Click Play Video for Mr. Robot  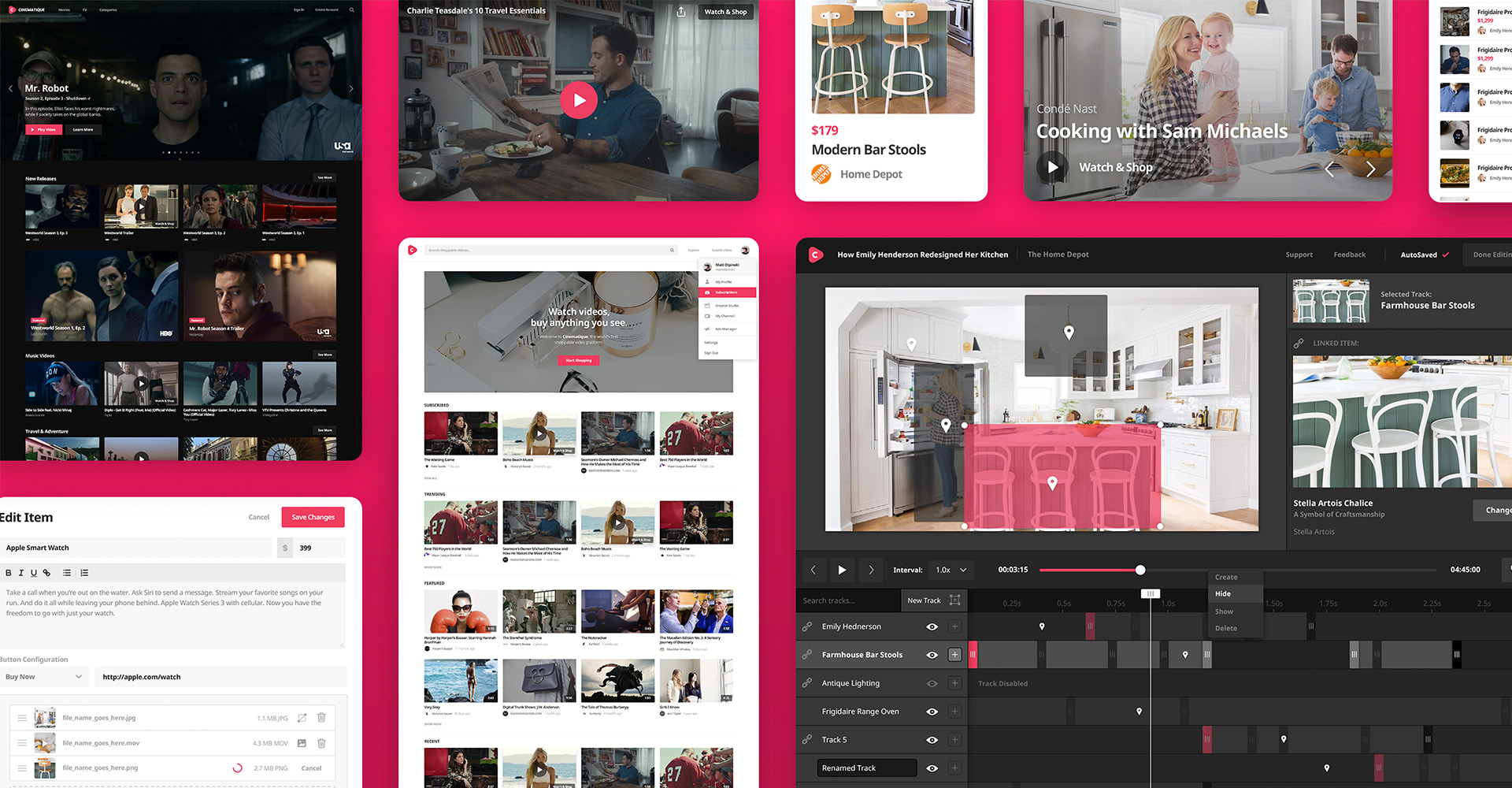(43, 129)
